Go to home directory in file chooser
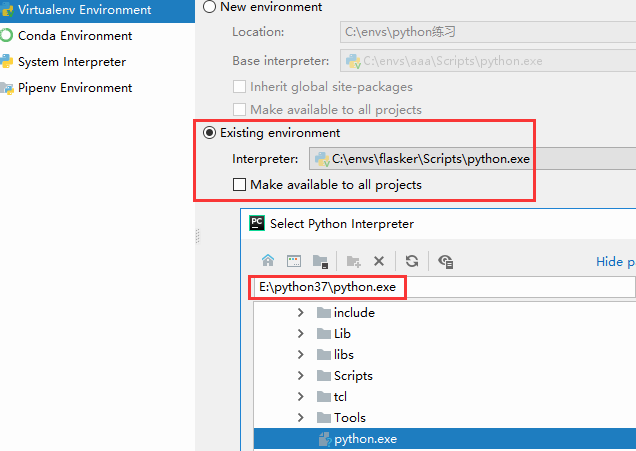The image size is (636, 451). coord(268,261)
